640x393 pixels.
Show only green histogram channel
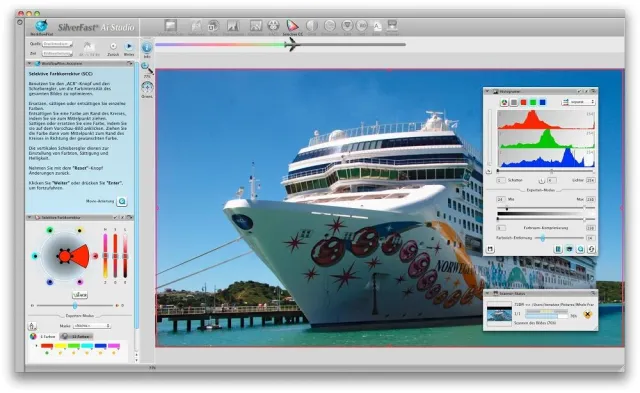tap(533, 102)
